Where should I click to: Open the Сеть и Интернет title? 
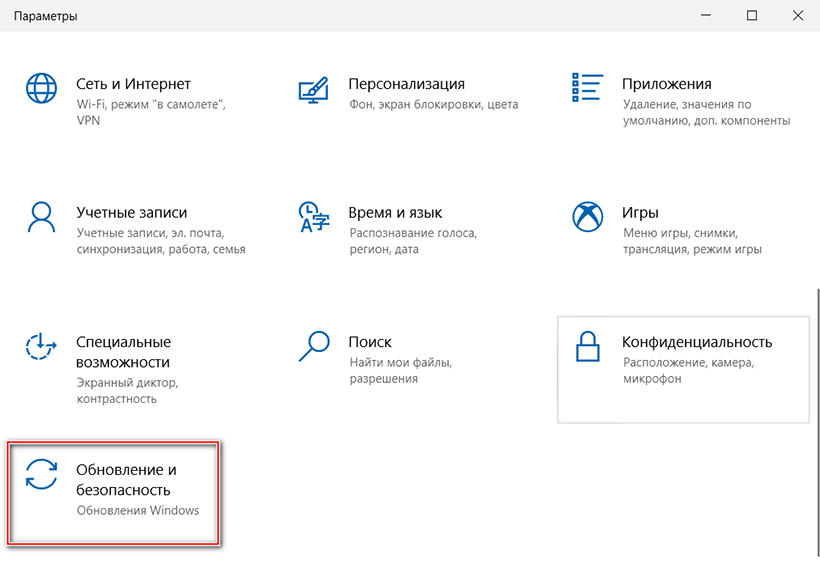[133, 84]
